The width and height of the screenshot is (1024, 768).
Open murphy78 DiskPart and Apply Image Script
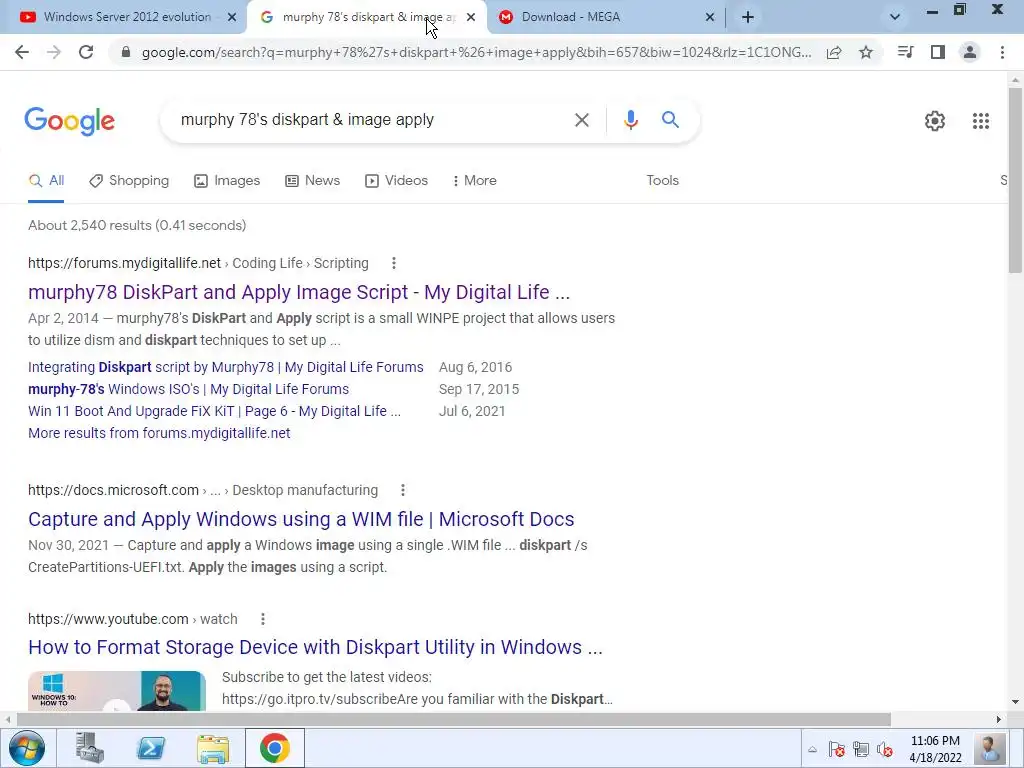coord(299,292)
